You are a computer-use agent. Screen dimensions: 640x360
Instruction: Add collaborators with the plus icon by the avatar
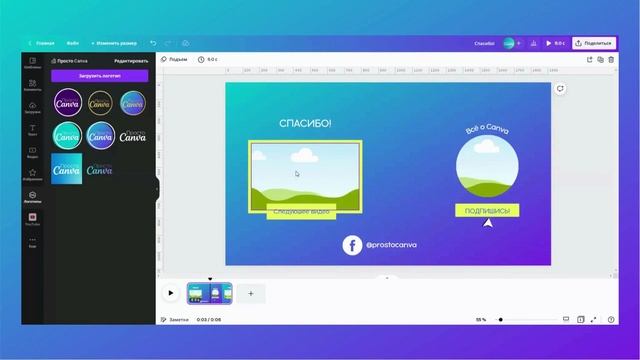tap(519, 43)
